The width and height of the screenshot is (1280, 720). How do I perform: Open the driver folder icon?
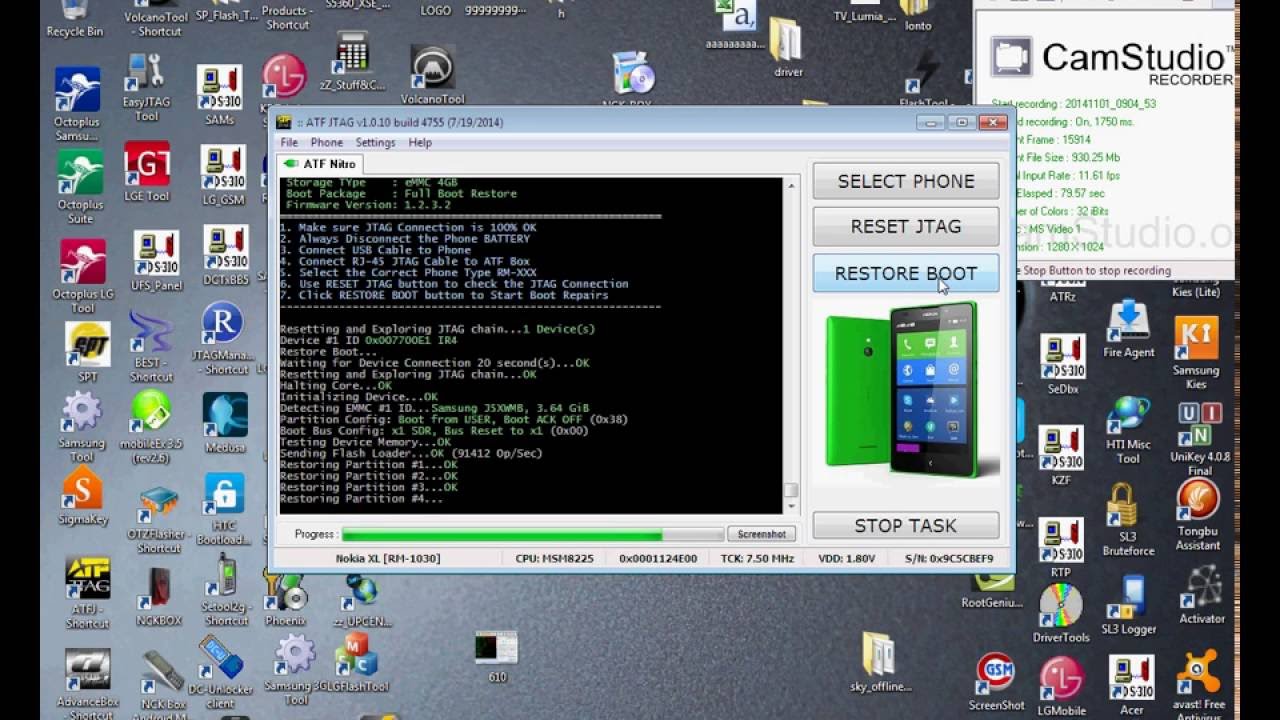click(788, 49)
